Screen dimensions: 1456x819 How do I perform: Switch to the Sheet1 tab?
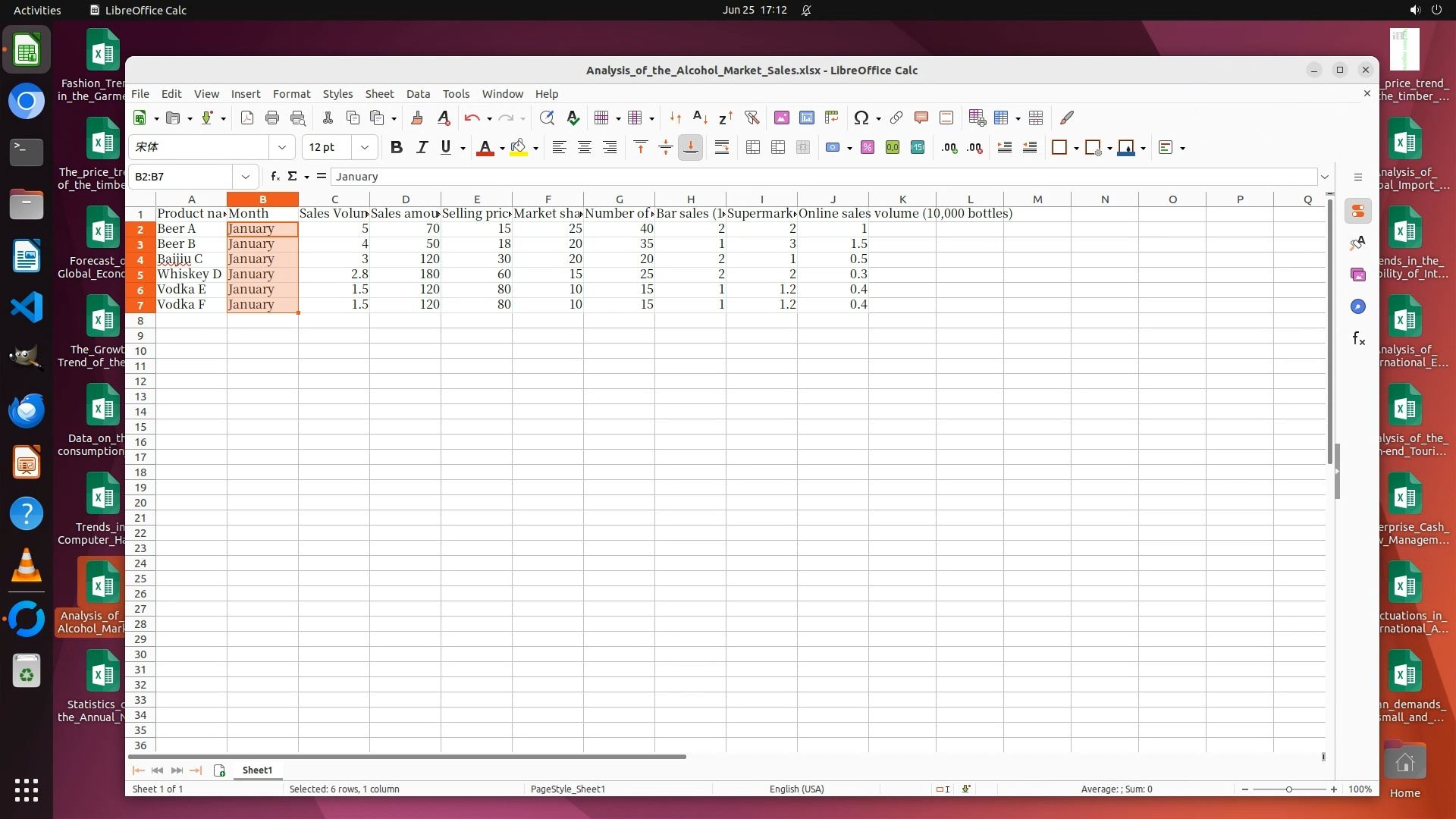pyautogui.click(x=257, y=770)
